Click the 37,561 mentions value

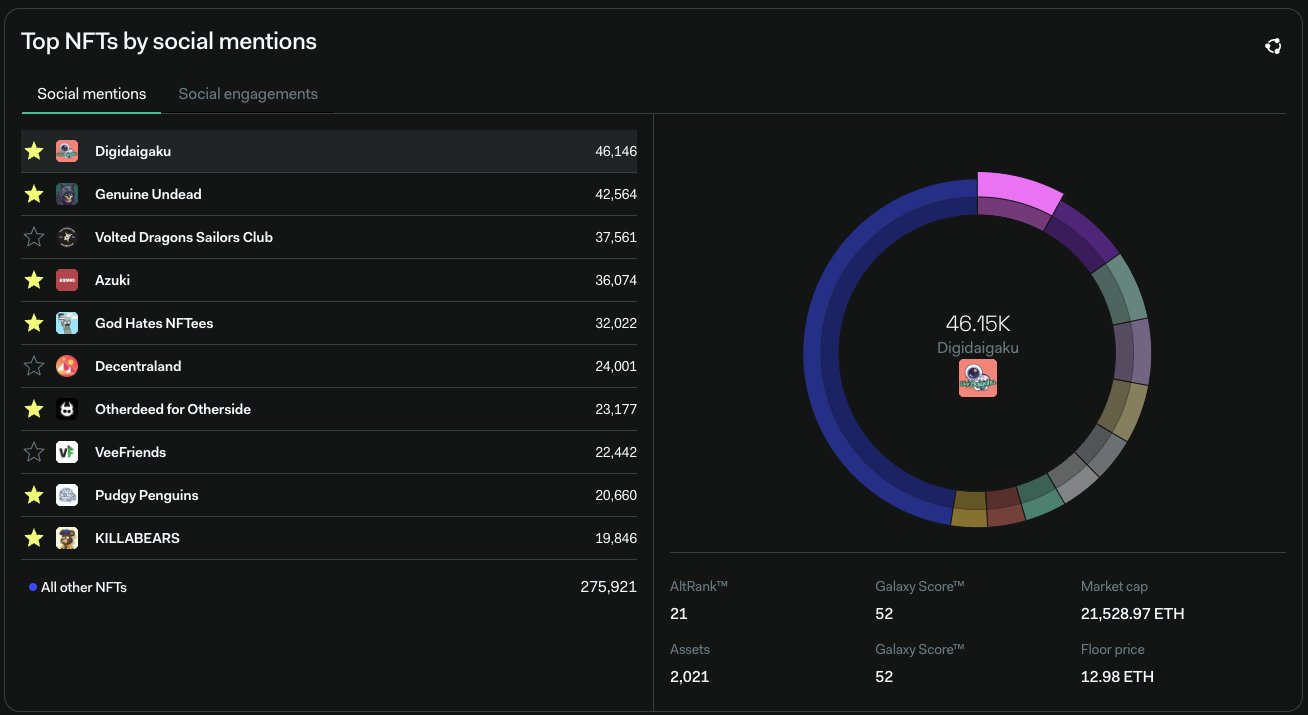tap(616, 237)
